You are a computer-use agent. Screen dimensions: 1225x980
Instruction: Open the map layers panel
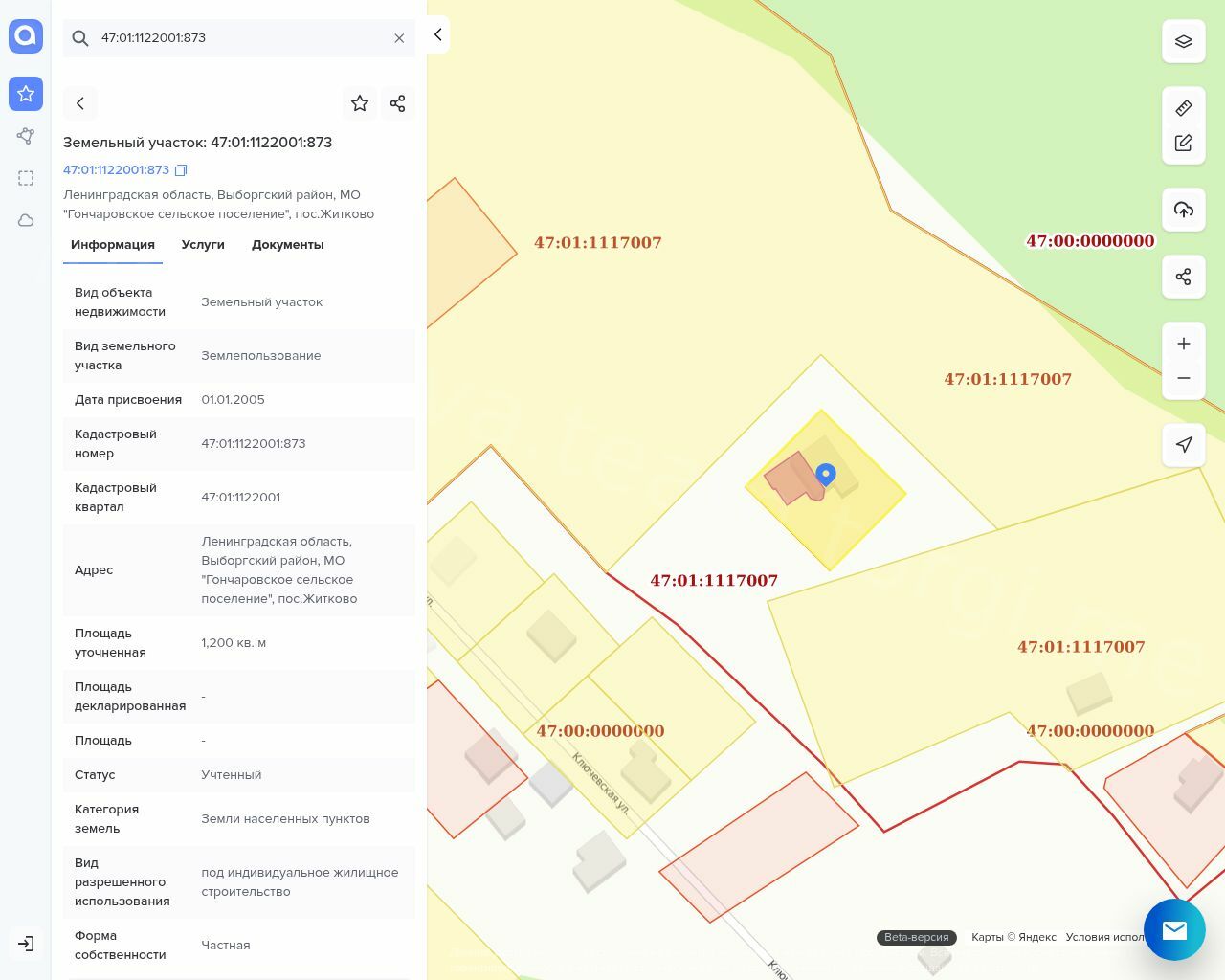pos(1183,41)
